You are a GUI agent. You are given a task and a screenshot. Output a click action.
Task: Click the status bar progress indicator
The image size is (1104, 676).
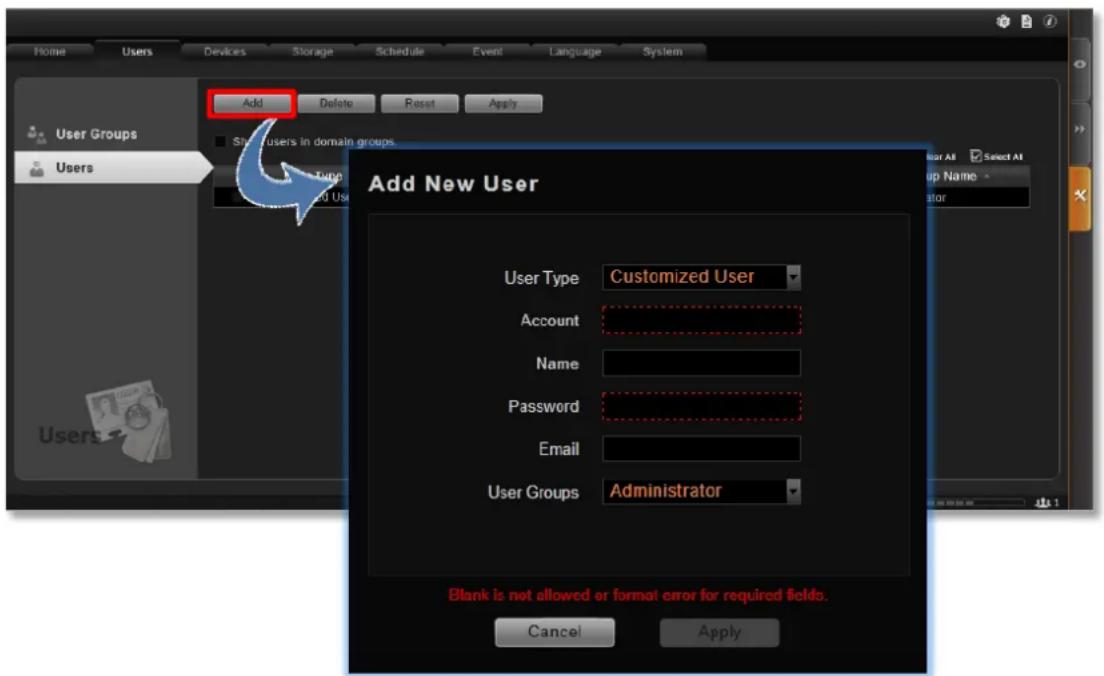point(975,503)
